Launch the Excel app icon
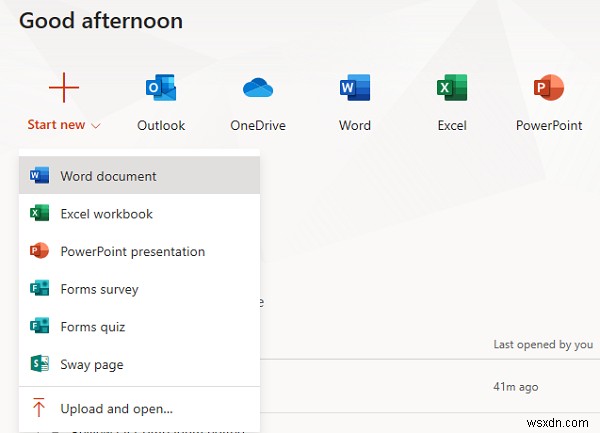 pyautogui.click(x=452, y=88)
